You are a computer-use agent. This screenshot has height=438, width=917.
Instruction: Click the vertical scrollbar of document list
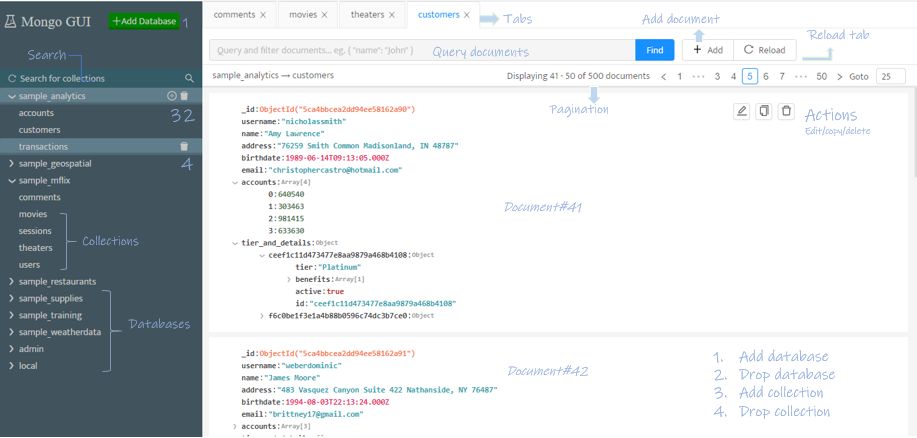[914, 134]
